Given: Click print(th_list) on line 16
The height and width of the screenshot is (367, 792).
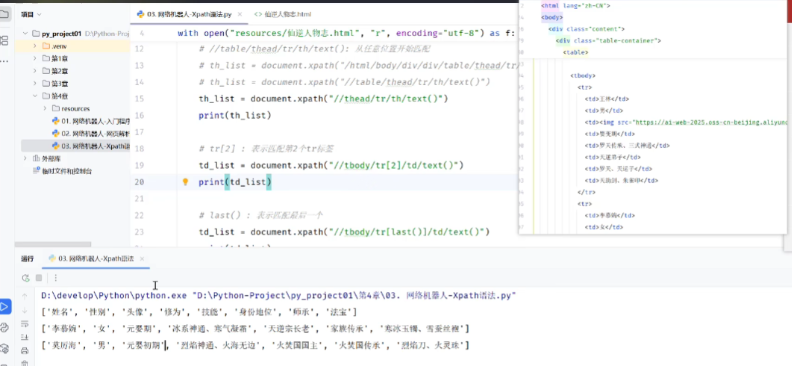Looking at the screenshot, I should [x=235, y=116].
